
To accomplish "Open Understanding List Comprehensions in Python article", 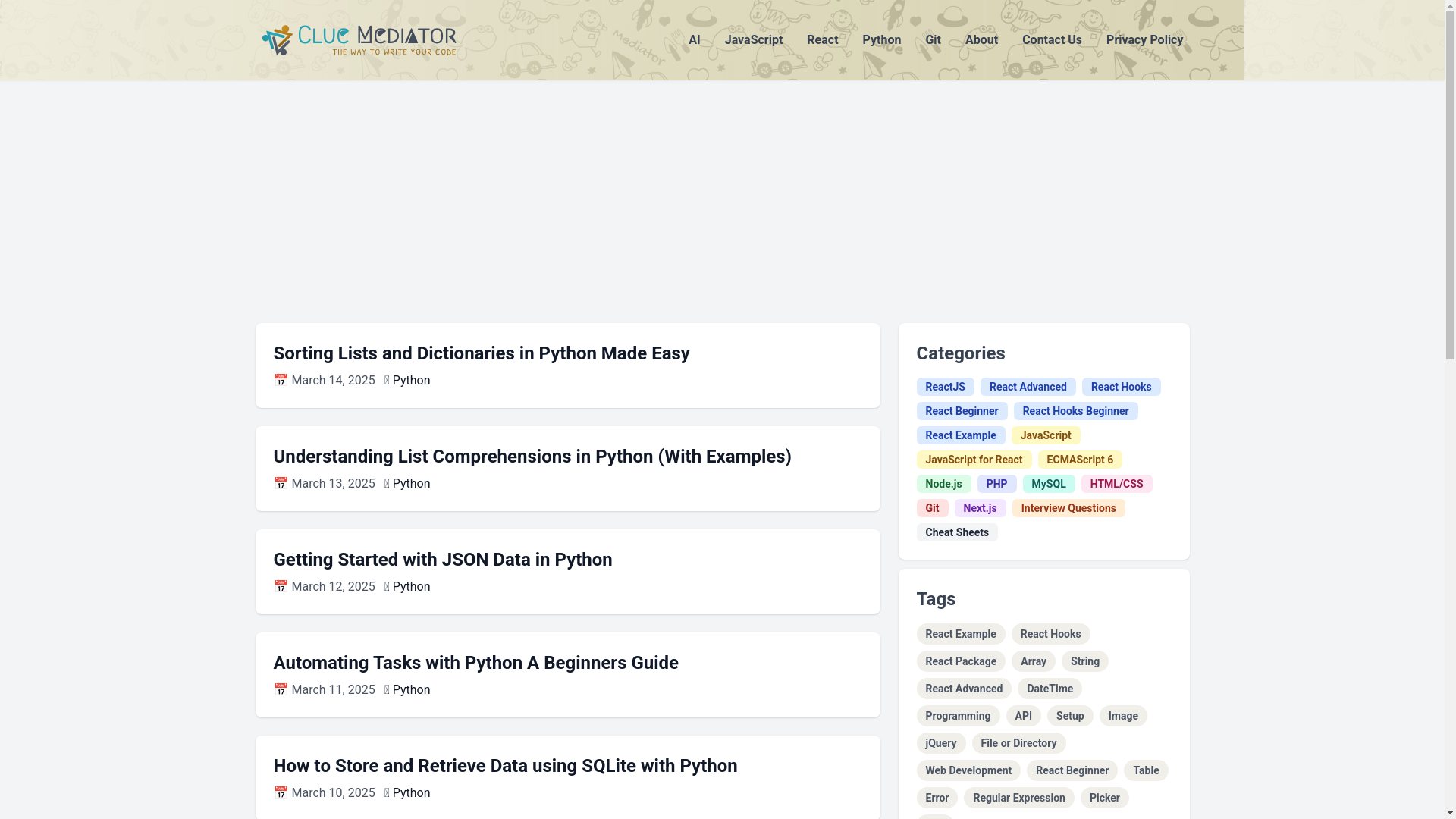I will tap(532, 457).
